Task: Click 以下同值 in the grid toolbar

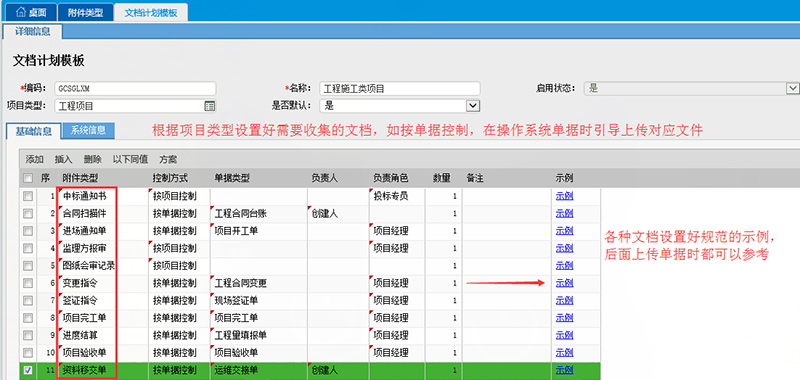Action: pos(130,160)
